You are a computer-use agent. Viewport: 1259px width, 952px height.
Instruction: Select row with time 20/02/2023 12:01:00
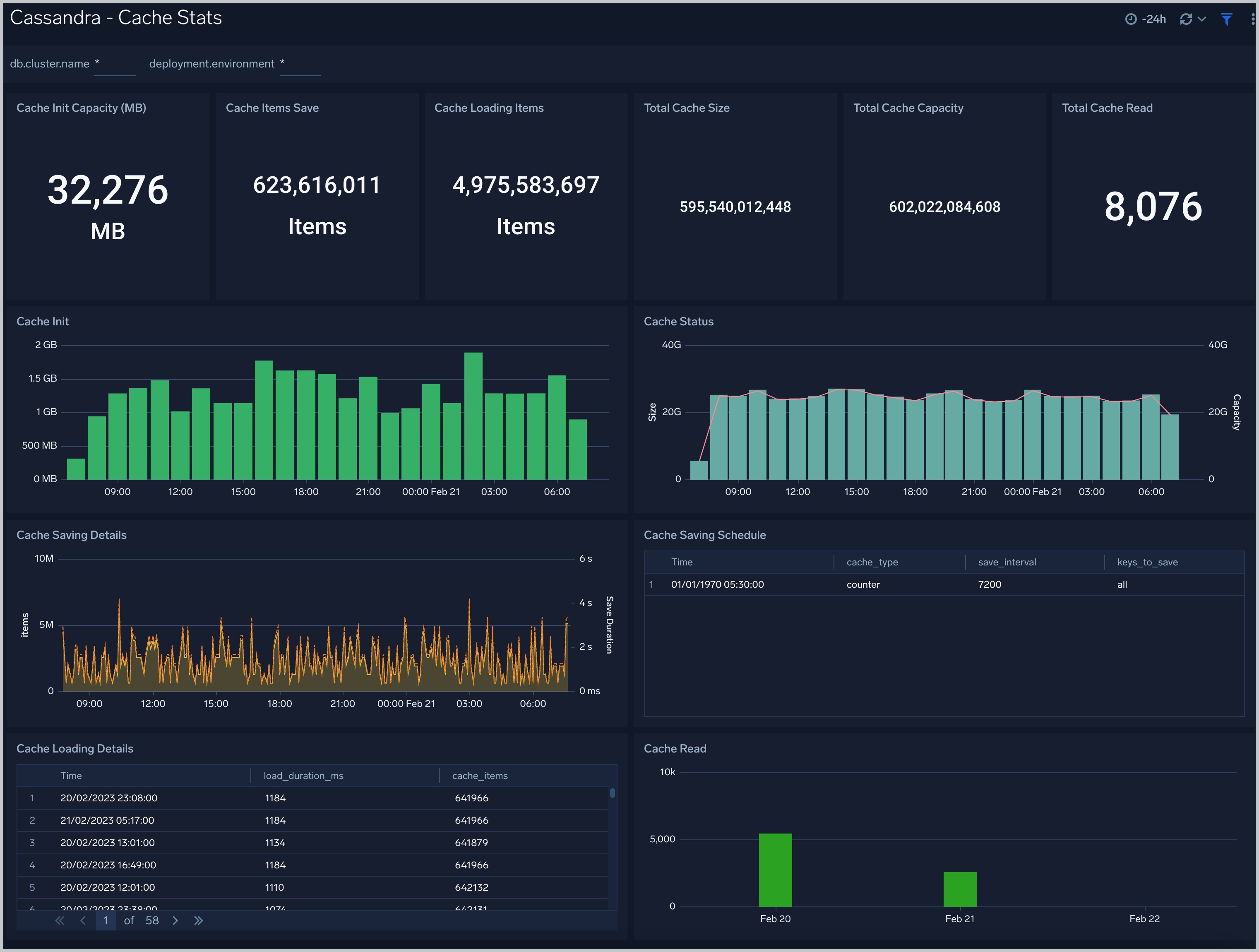point(313,887)
